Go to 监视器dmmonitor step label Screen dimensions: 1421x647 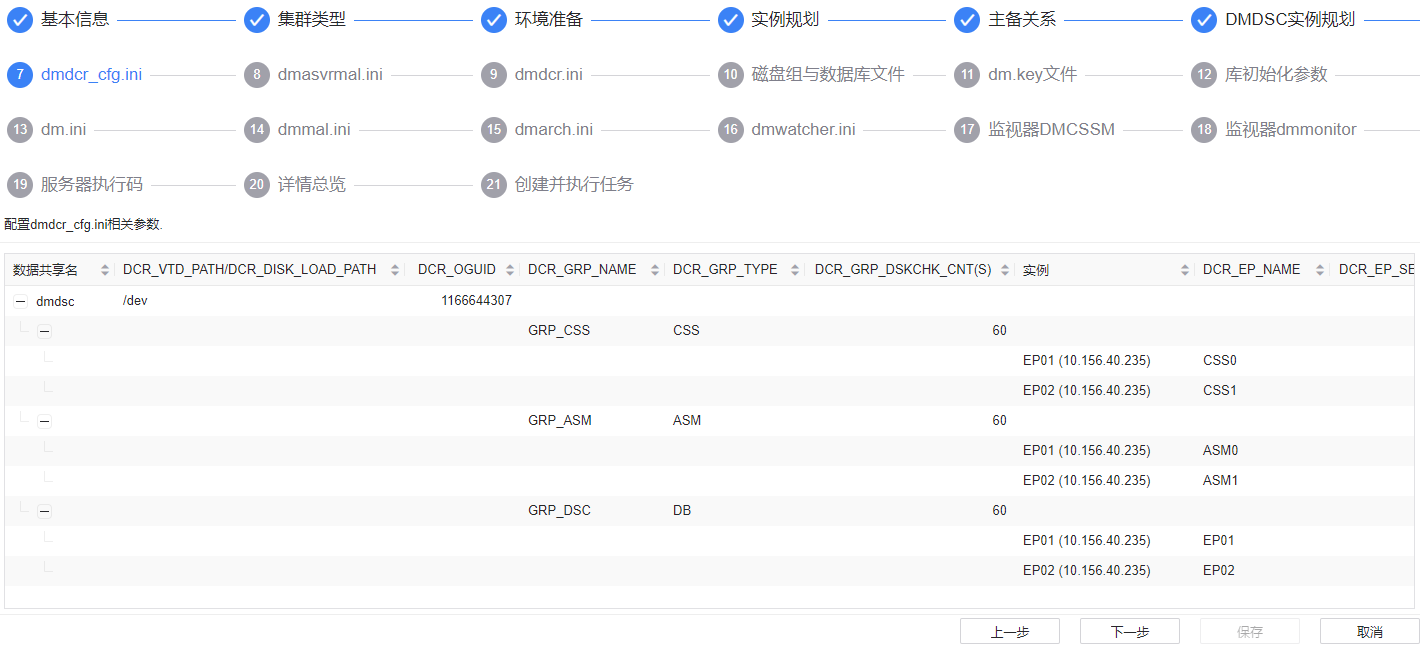pyautogui.click(x=1291, y=130)
